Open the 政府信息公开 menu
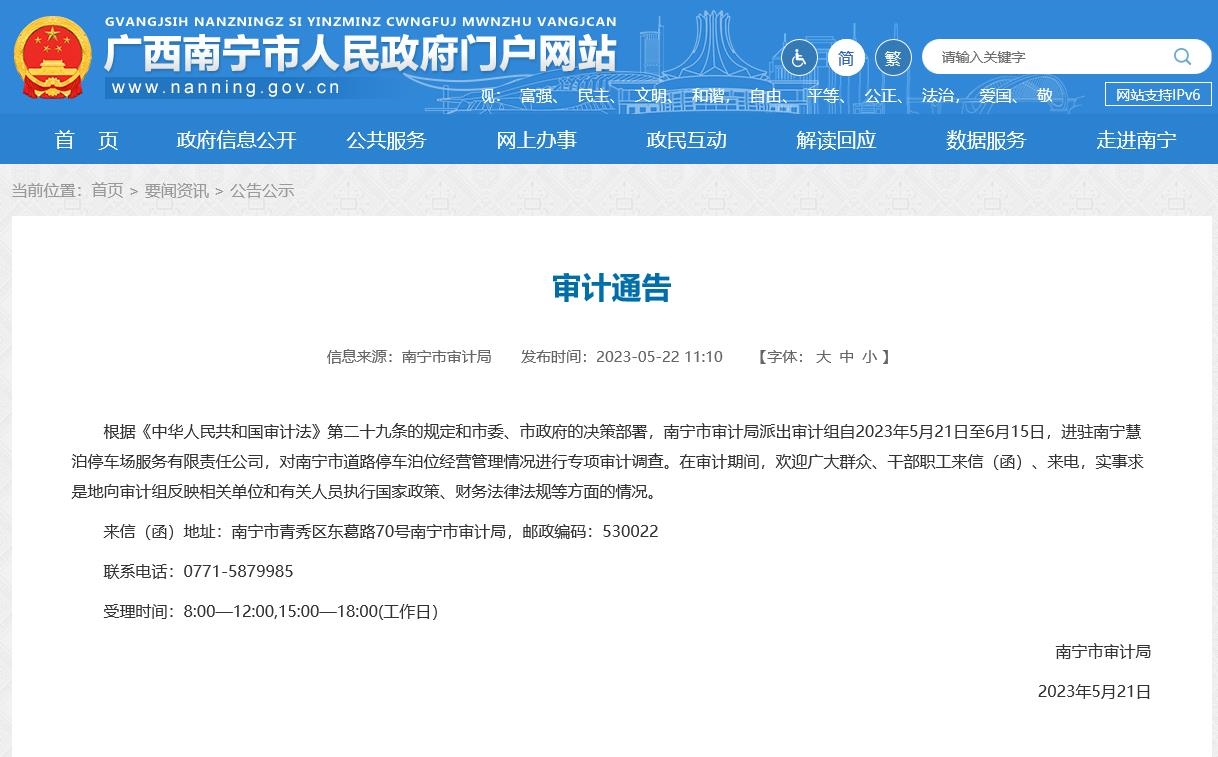The height and width of the screenshot is (757, 1218). tap(236, 140)
